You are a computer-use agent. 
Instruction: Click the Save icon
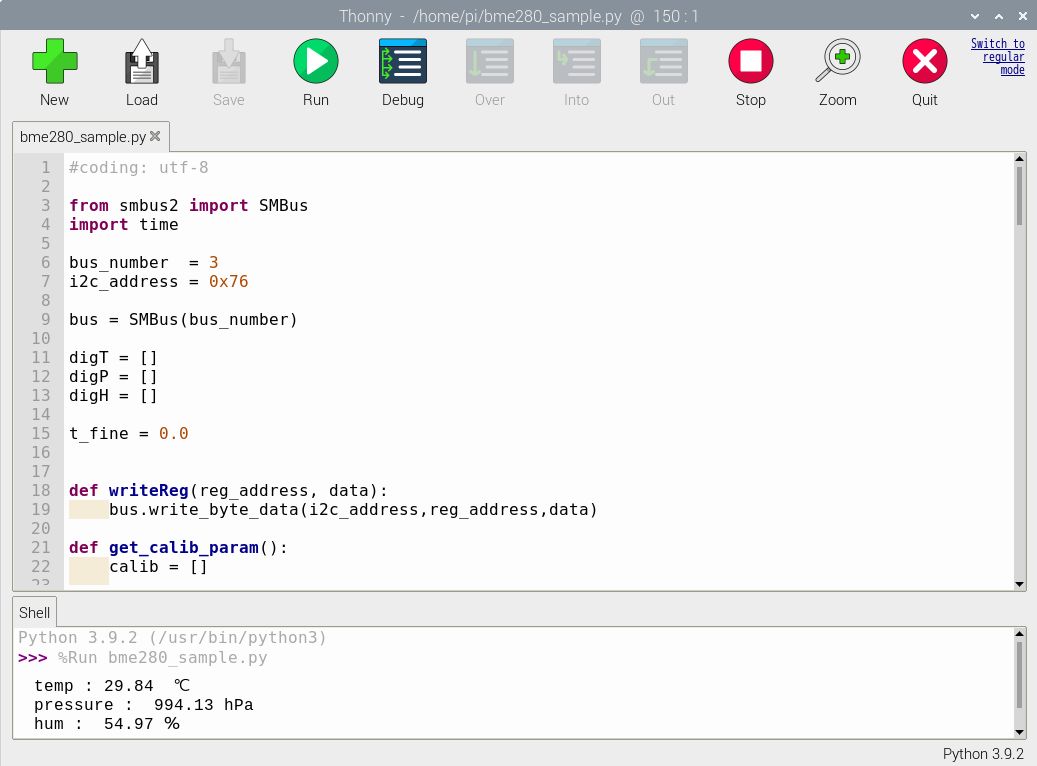tap(228, 60)
